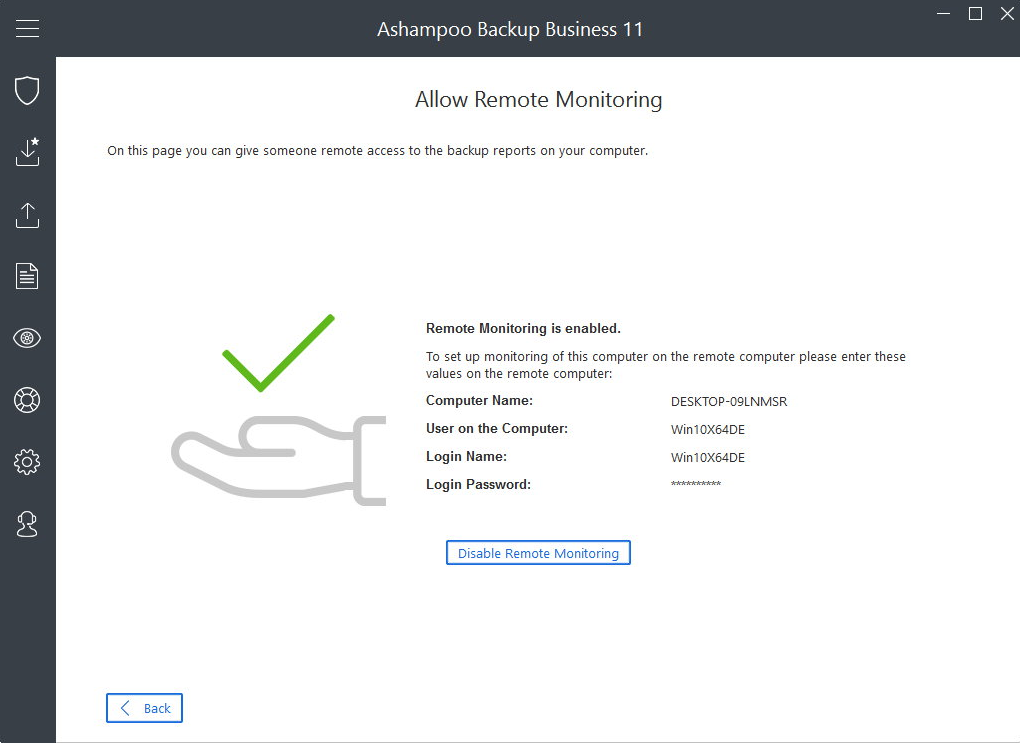Select the computer name DESKTOP-09LNMSR
The image size is (1020, 743).
[x=729, y=401]
